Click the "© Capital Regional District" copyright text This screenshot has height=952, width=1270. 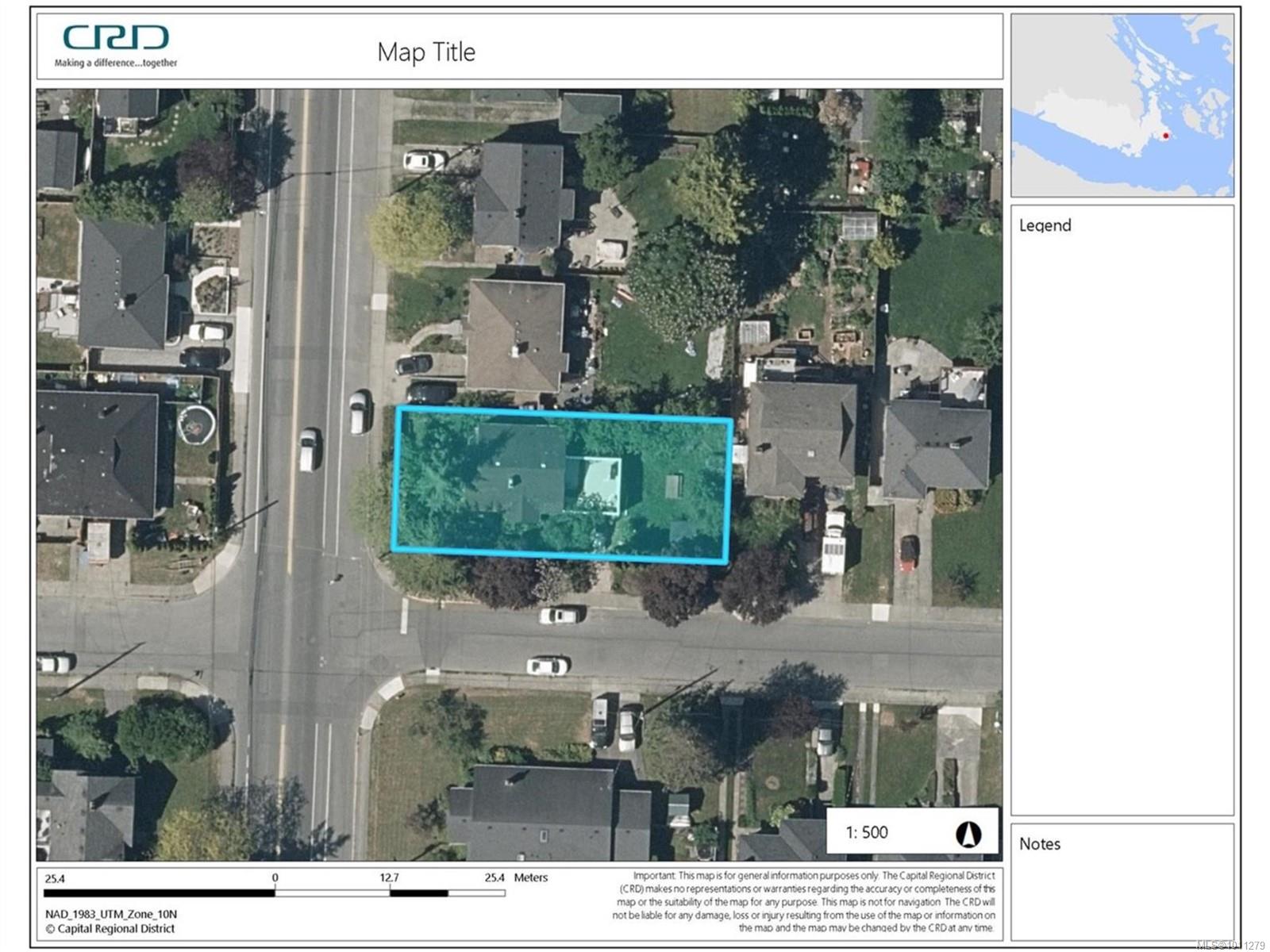(110, 929)
